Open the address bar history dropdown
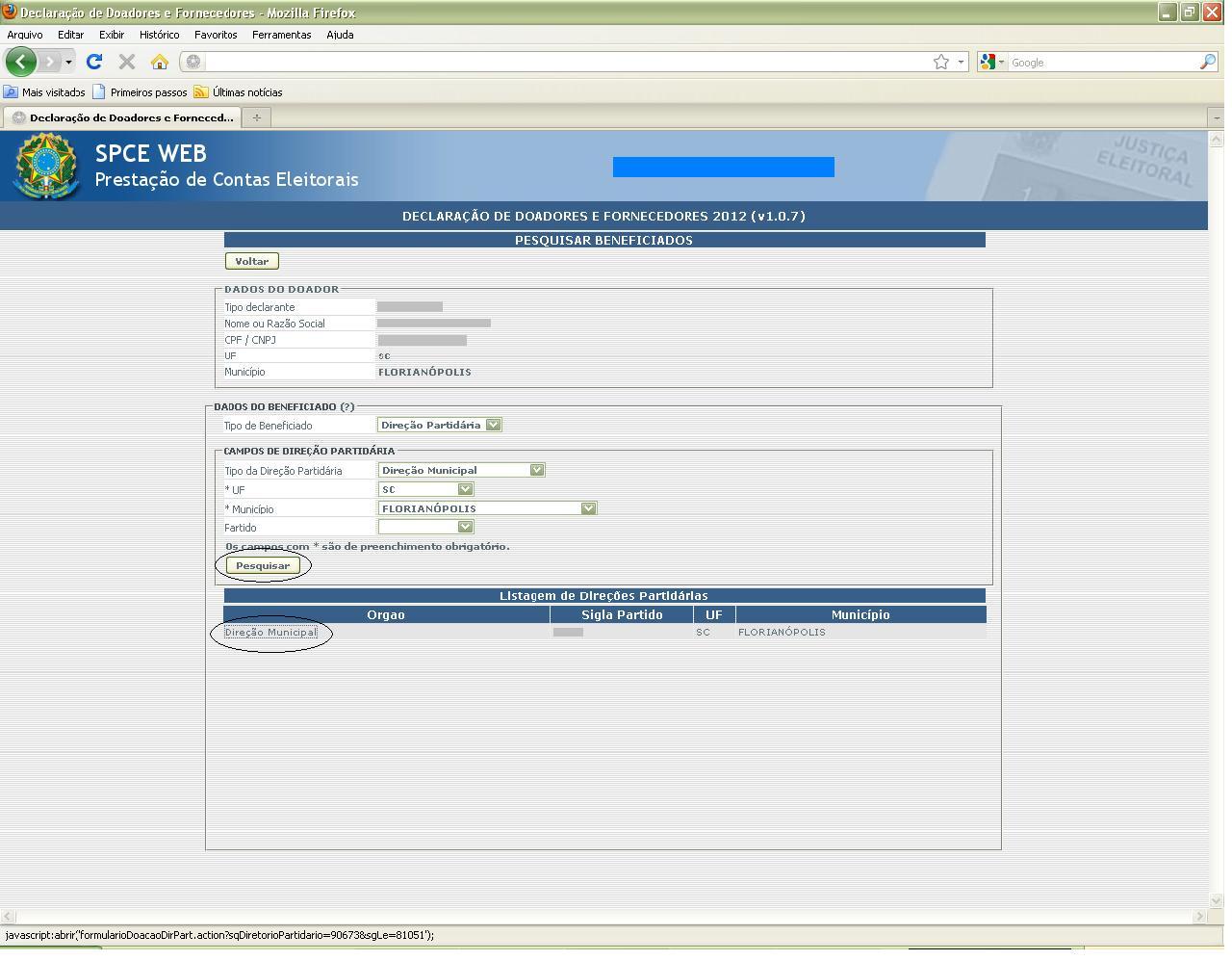 [961, 63]
